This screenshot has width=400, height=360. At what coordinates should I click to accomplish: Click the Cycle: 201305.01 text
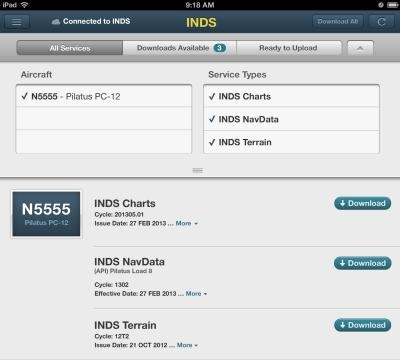click(119, 214)
